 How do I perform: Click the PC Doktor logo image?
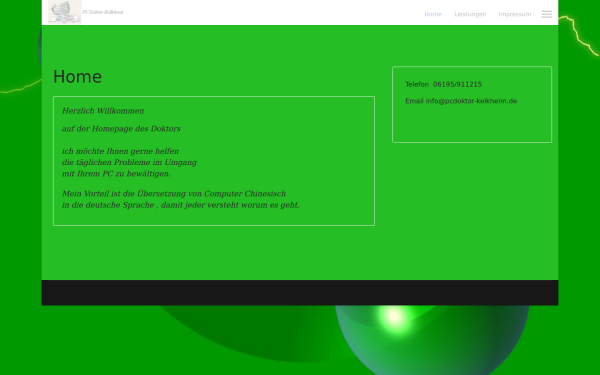click(65, 12)
